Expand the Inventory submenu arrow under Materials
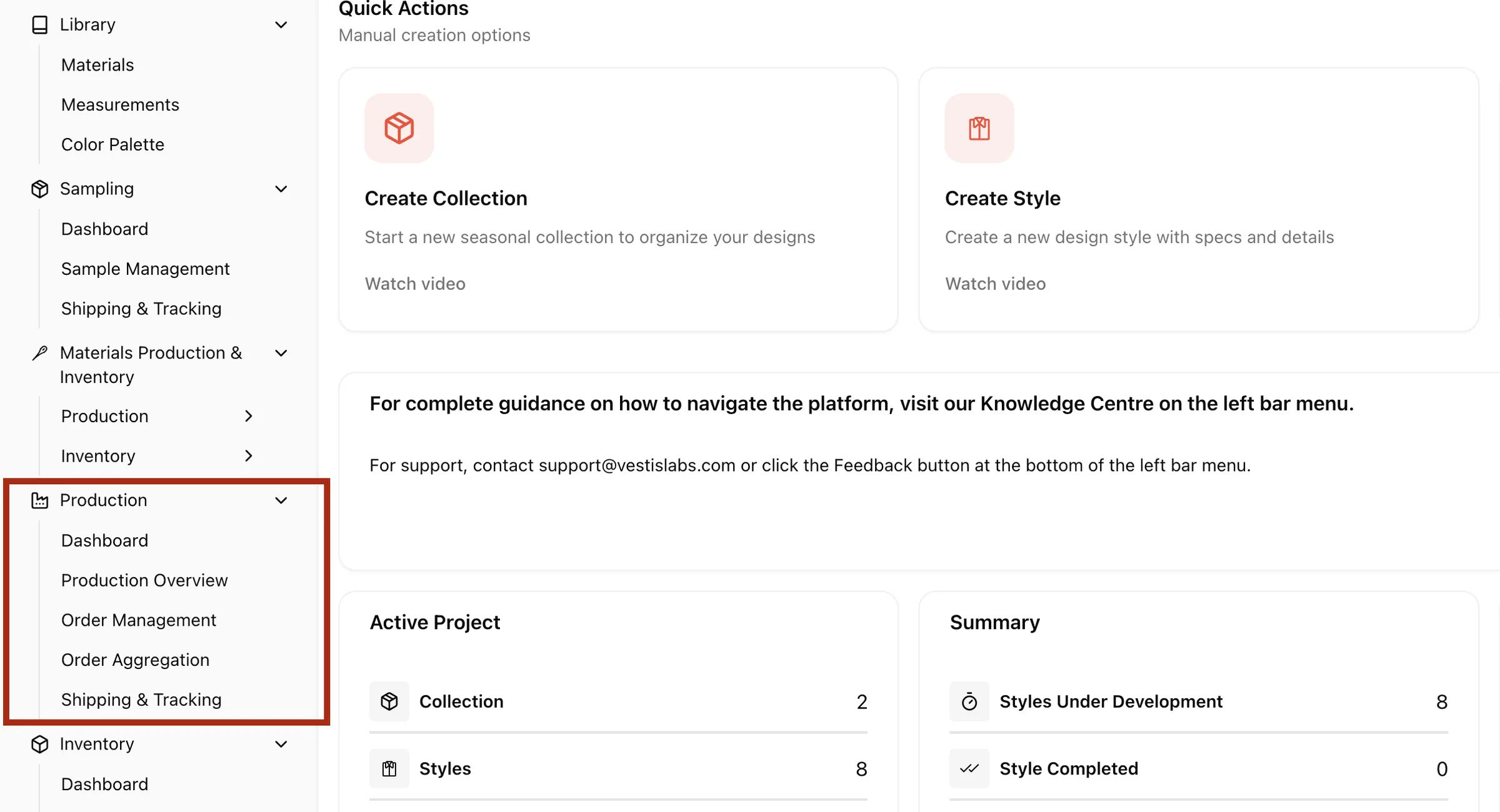Viewport: 1500px width, 812px height. (249, 456)
